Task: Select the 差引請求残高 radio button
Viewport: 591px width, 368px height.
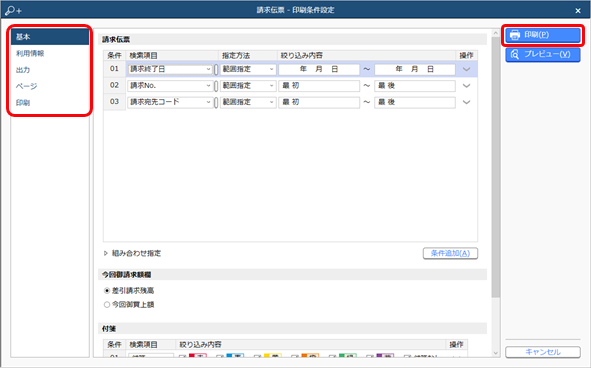Action: coord(107,291)
